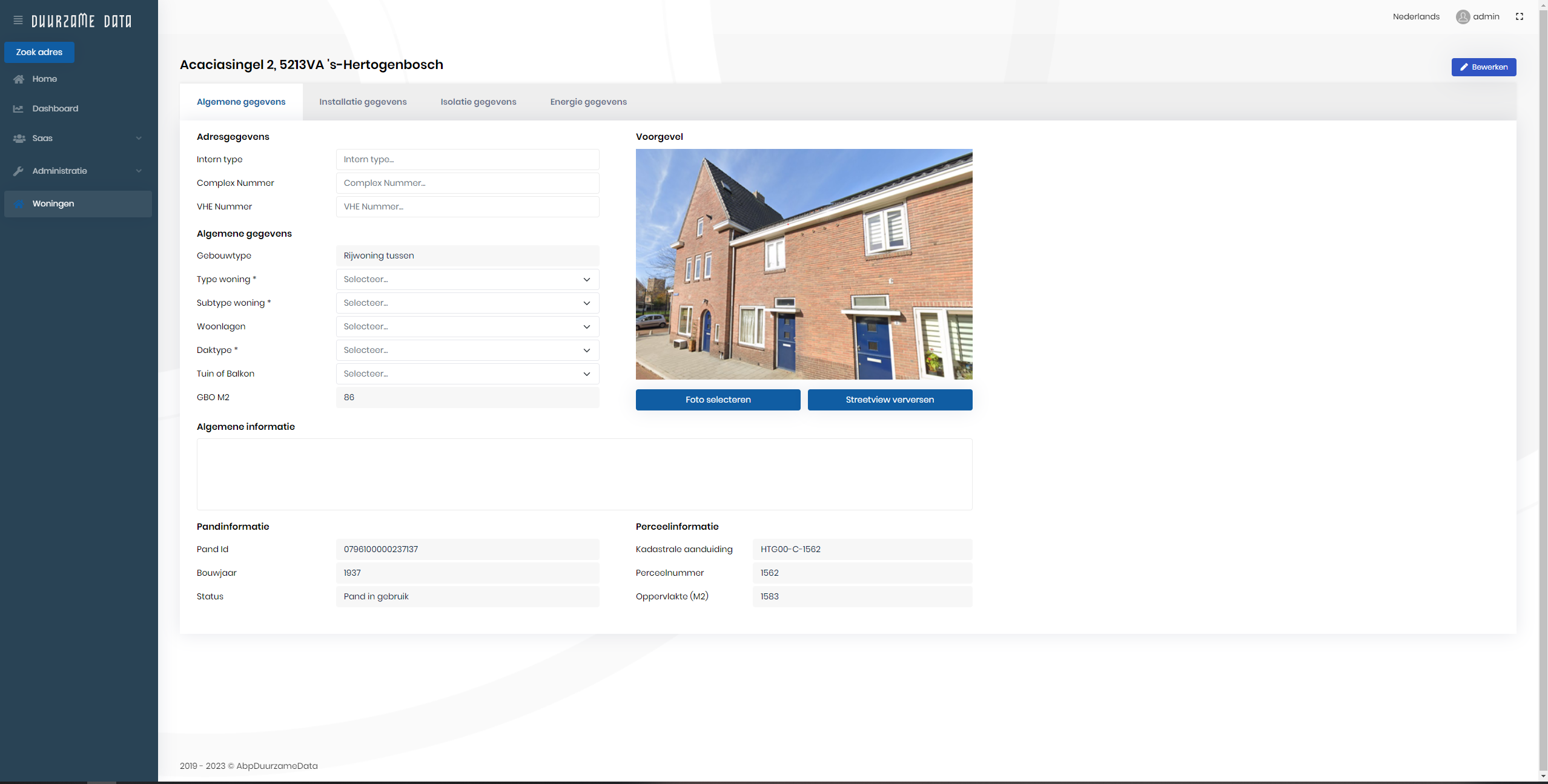Expand the Administratie sidebar submenu

click(x=139, y=171)
